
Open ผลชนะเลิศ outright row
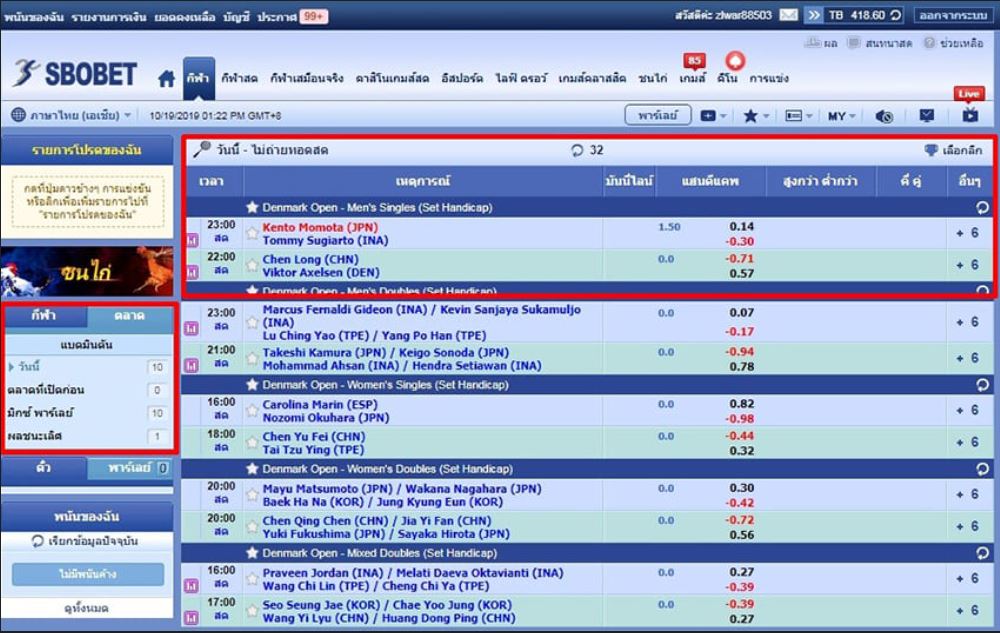(87, 436)
